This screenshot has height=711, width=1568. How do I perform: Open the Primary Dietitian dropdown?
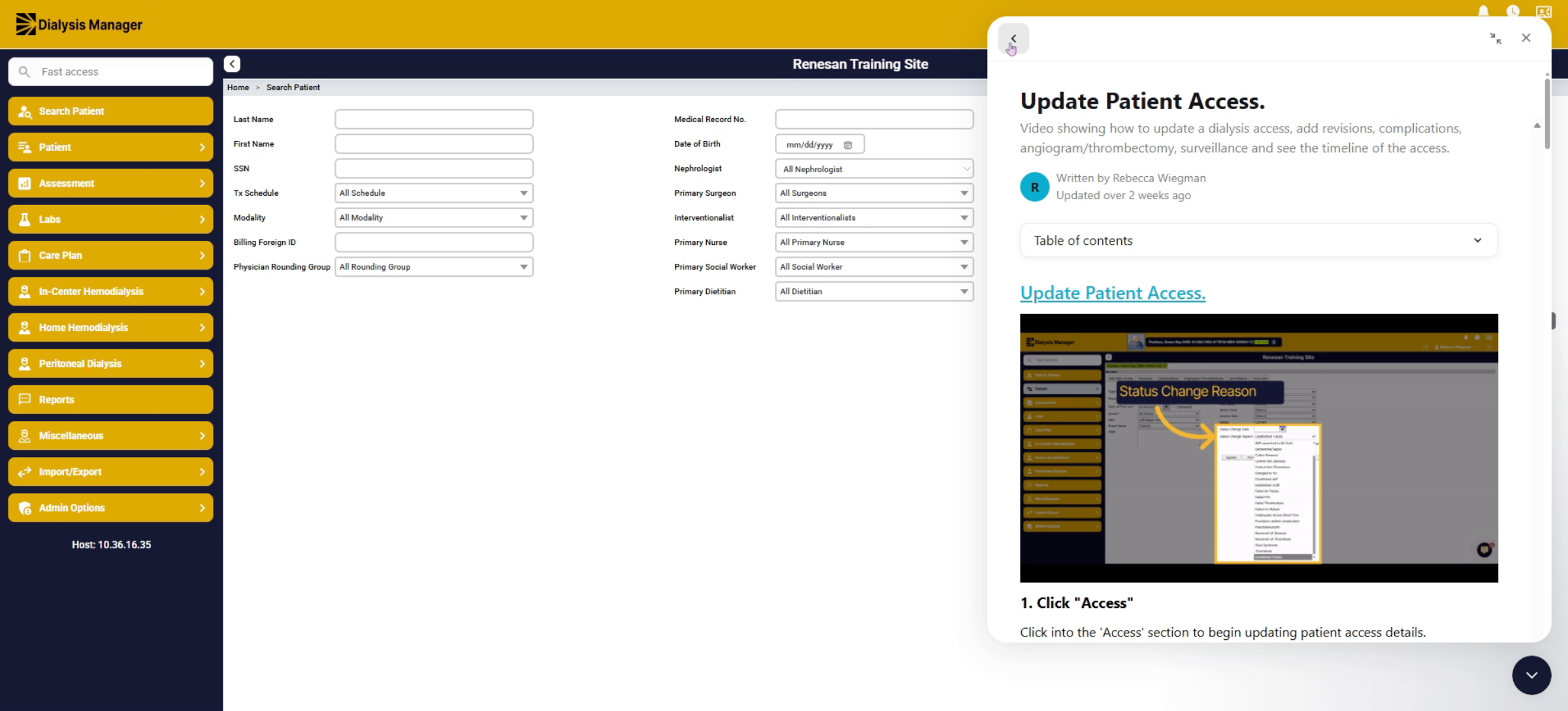pyautogui.click(x=874, y=291)
